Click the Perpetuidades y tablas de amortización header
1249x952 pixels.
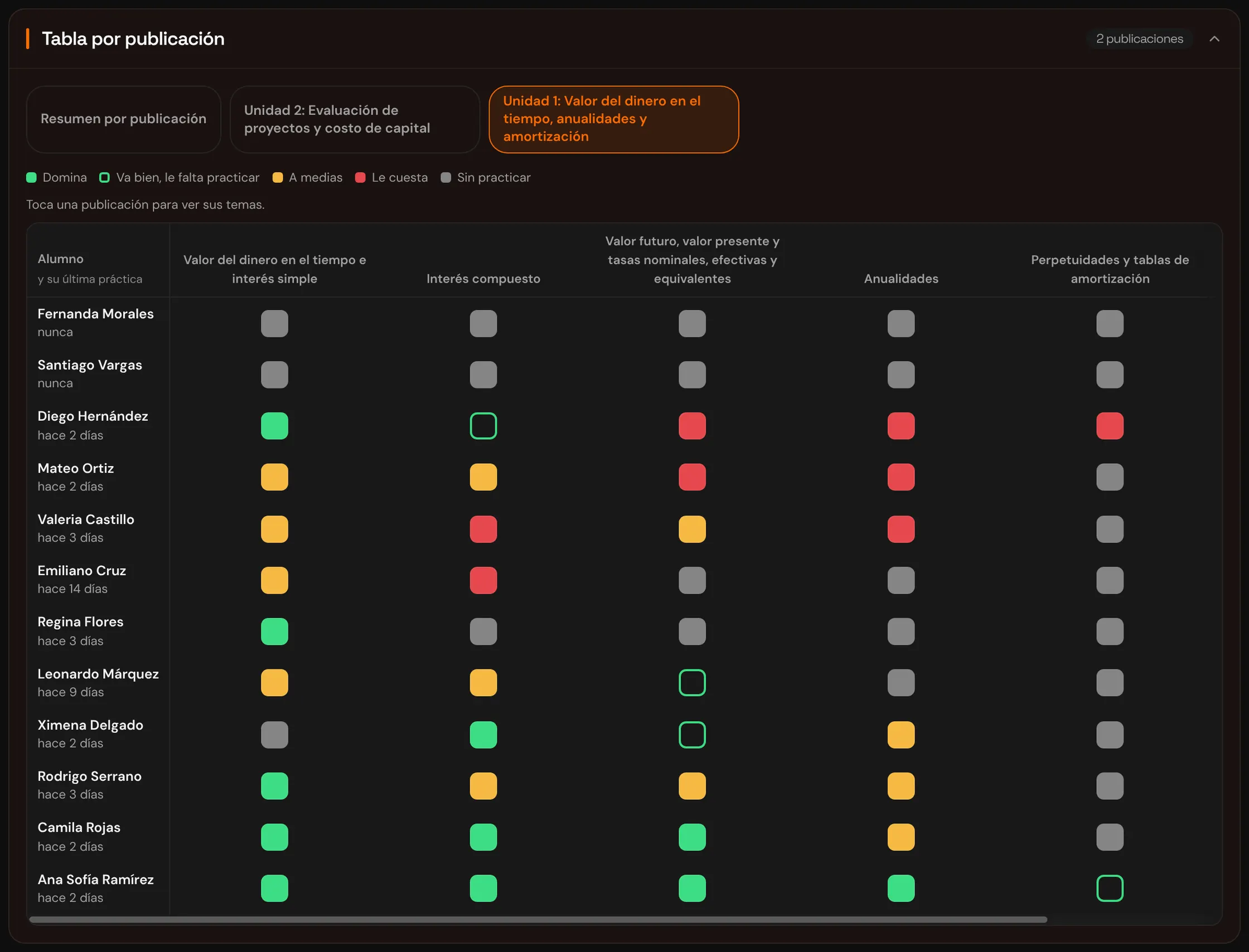click(1110, 269)
